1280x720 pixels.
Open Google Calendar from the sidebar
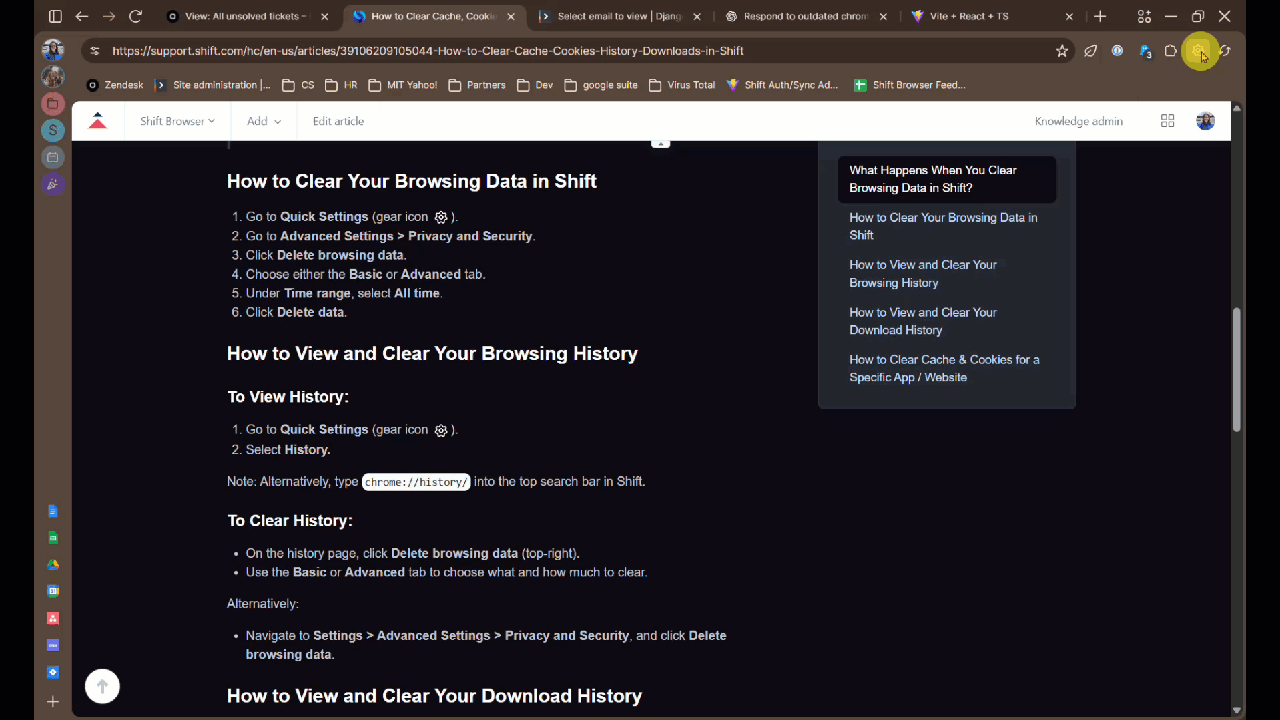click(x=53, y=591)
